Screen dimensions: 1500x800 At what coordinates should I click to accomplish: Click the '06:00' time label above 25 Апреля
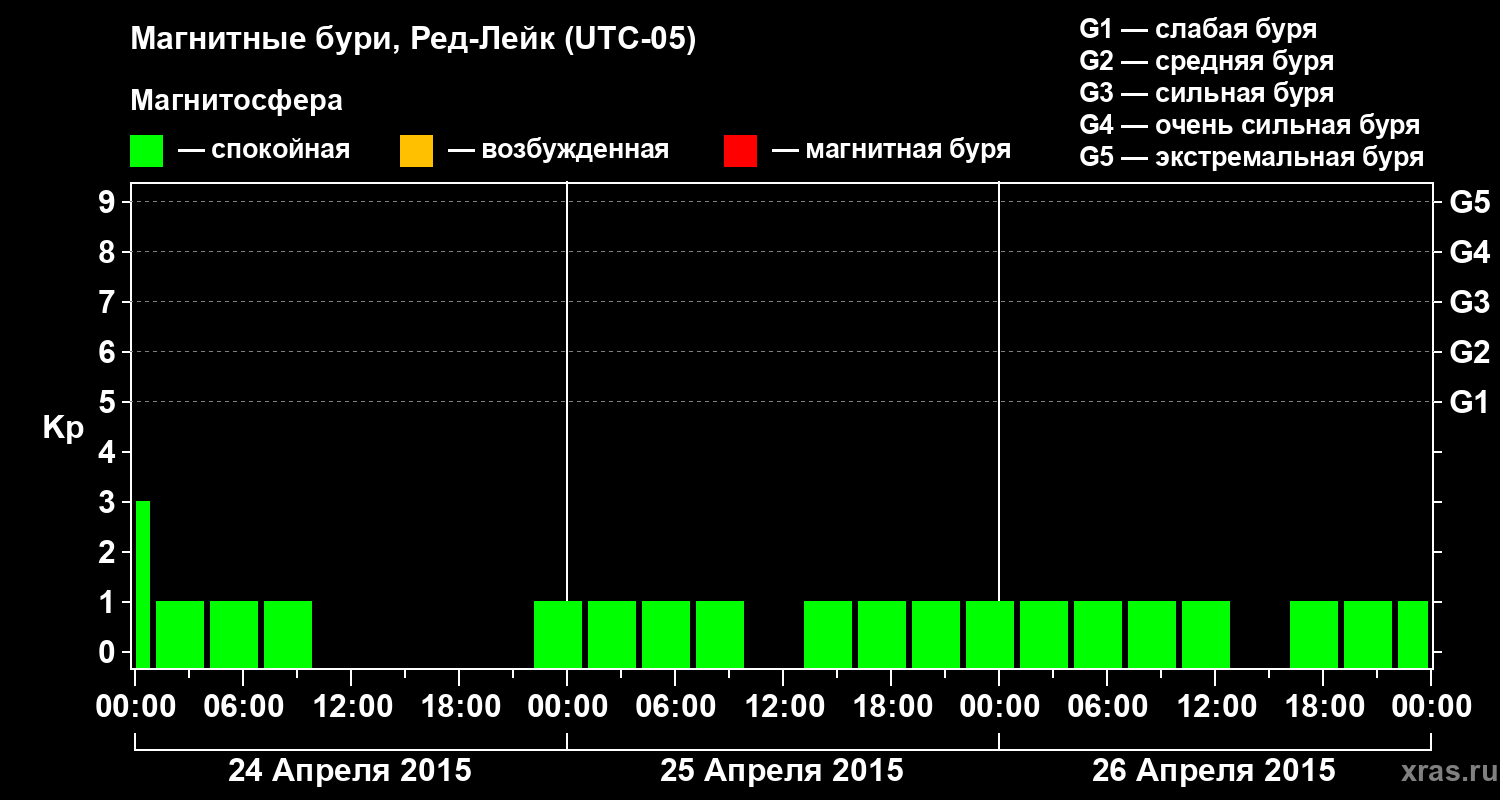coord(675,707)
